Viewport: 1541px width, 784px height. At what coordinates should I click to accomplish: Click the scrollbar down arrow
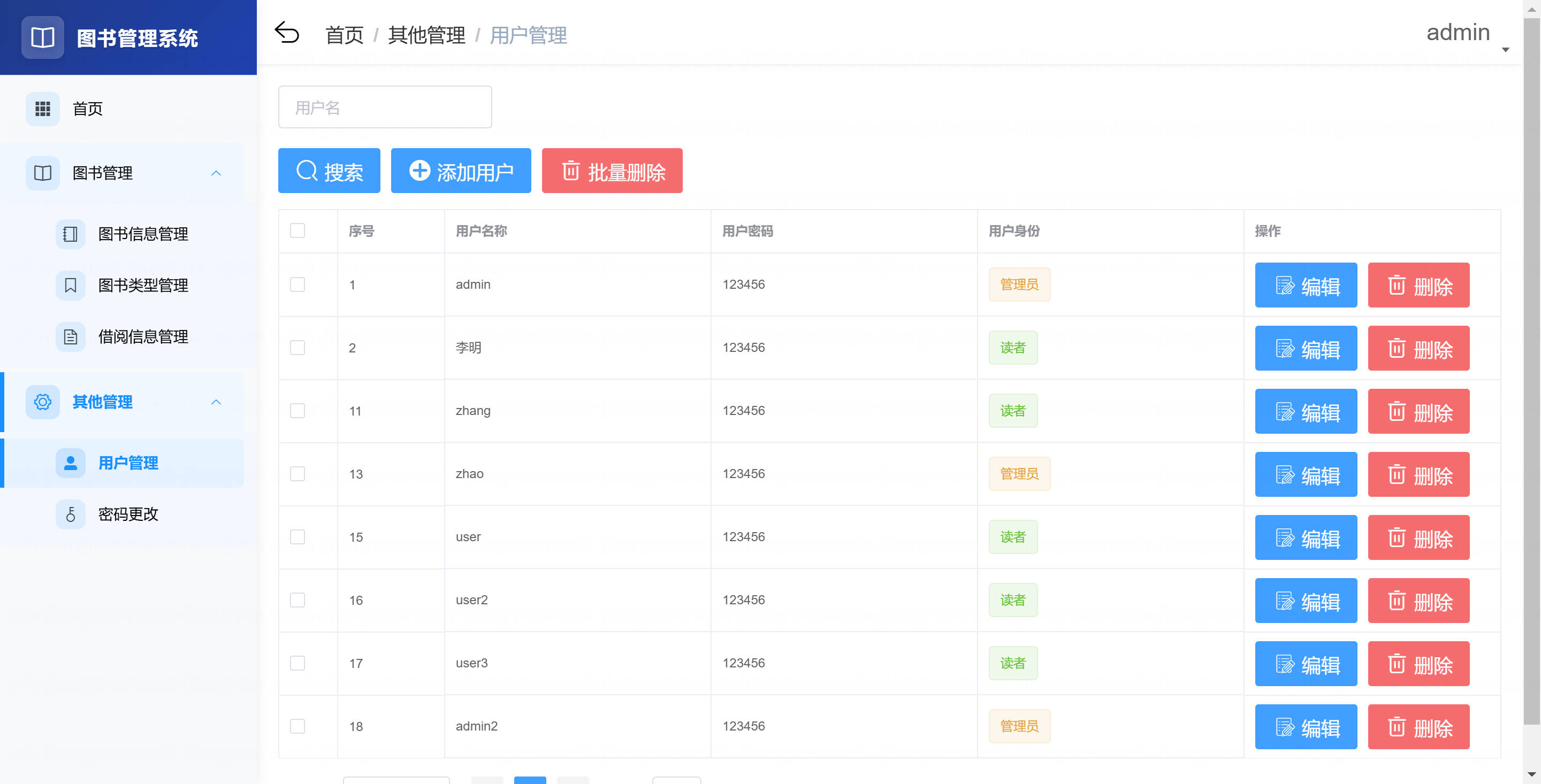click(x=1531, y=775)
